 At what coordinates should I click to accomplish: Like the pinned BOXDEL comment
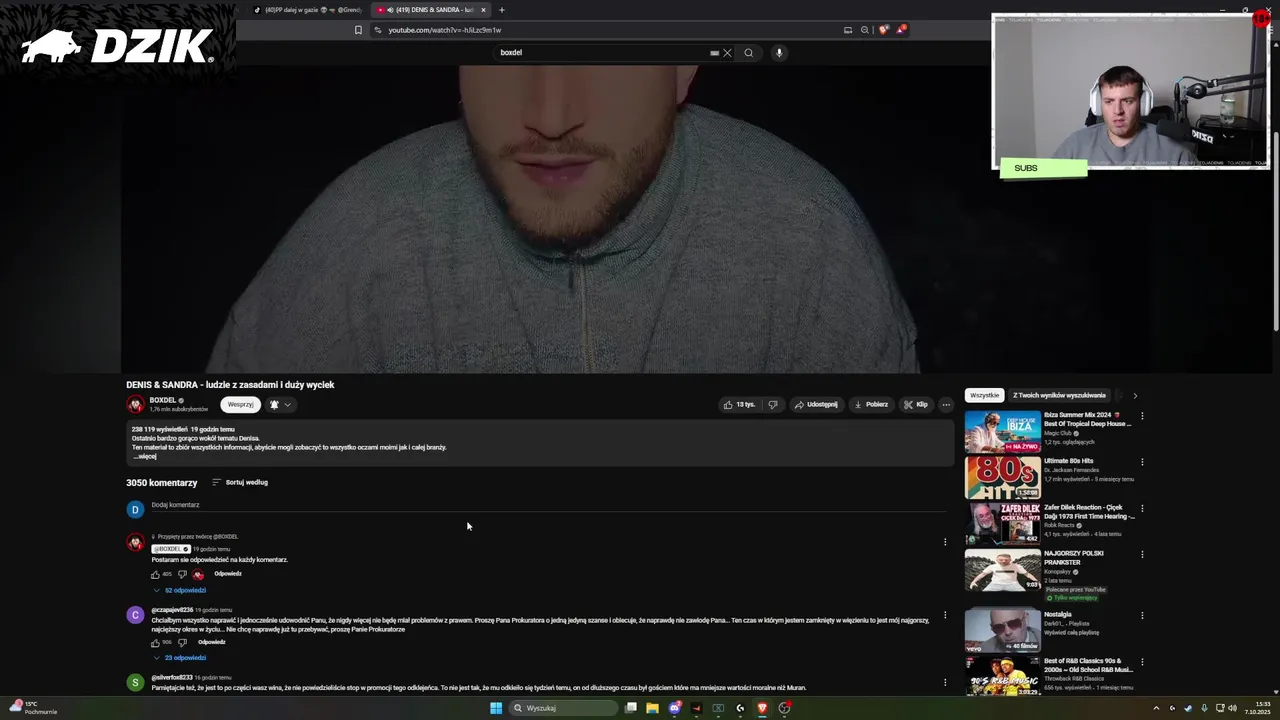155,574
